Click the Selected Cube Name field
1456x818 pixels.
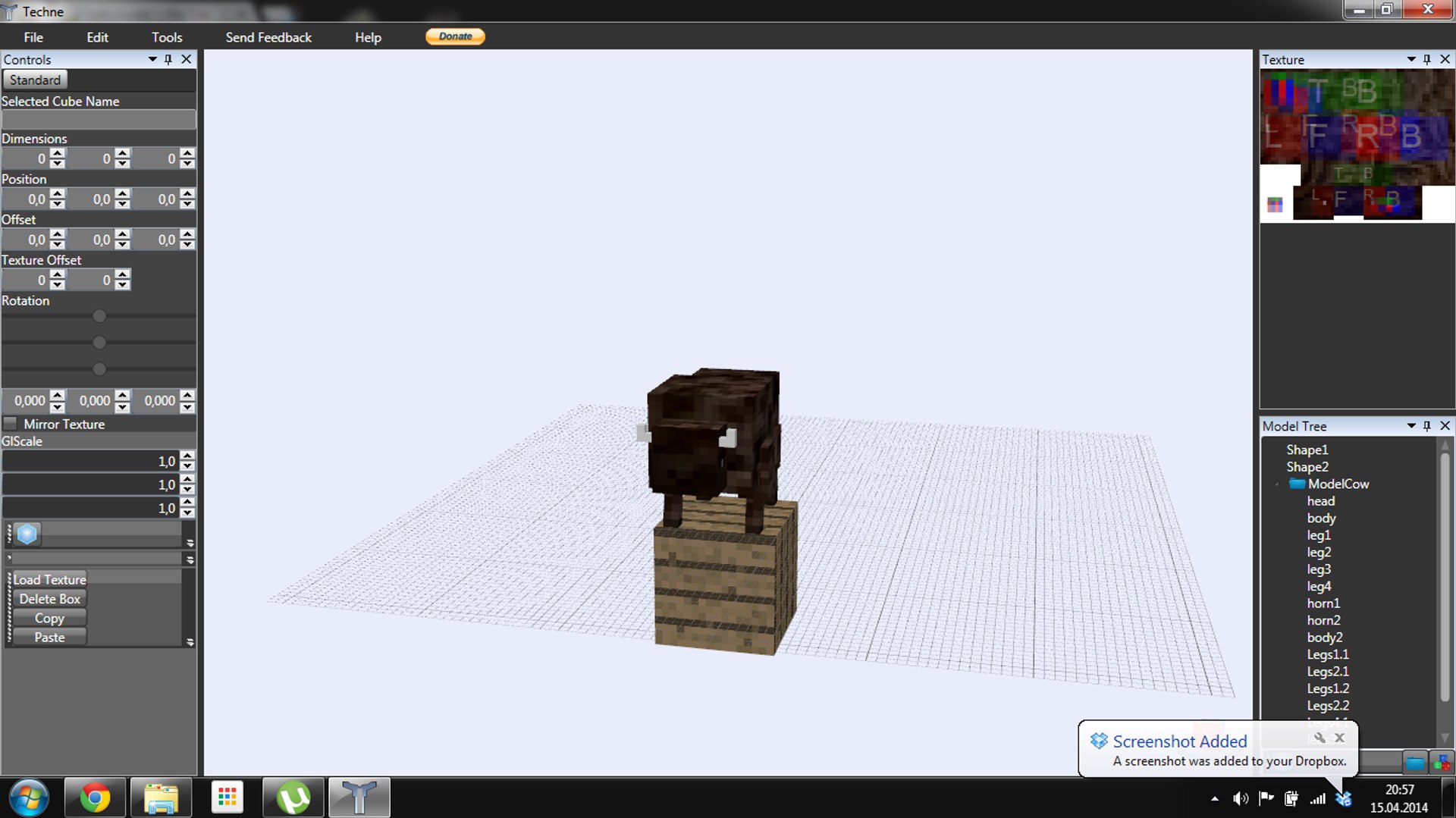point(99,119)
